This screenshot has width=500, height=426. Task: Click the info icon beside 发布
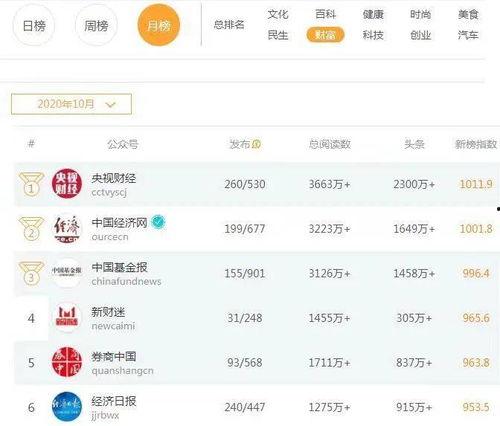256,144
